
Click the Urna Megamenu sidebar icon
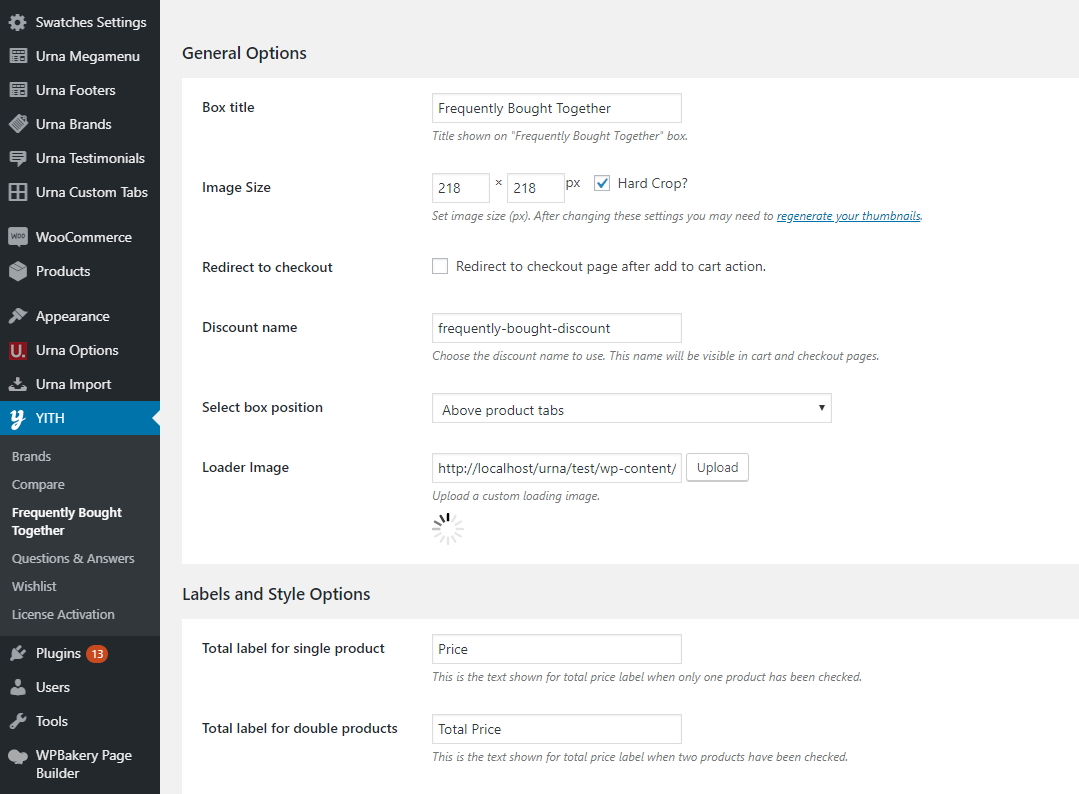tap(18, 56)
